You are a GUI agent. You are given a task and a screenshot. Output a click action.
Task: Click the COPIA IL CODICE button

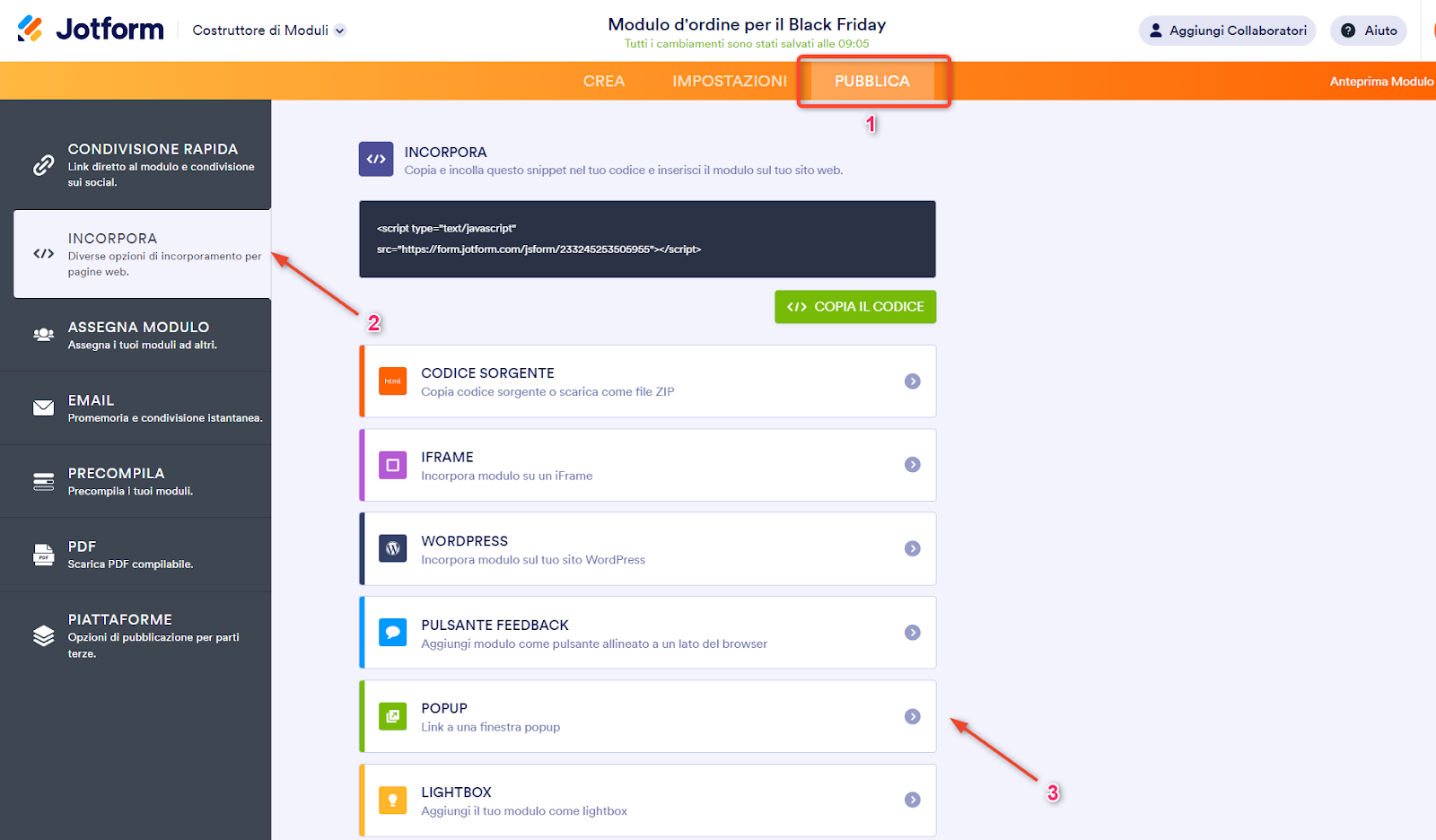pos(855,307)
